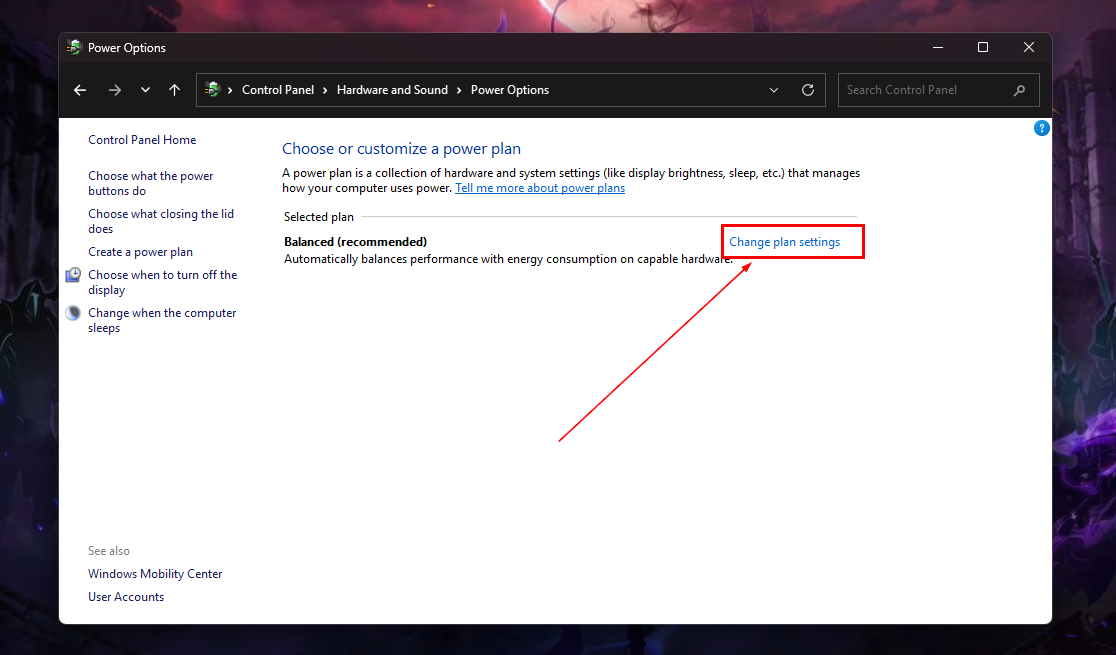Click Tell me more about power plans
Viewport: 1116px width, 655px height.
click(539, 187)
